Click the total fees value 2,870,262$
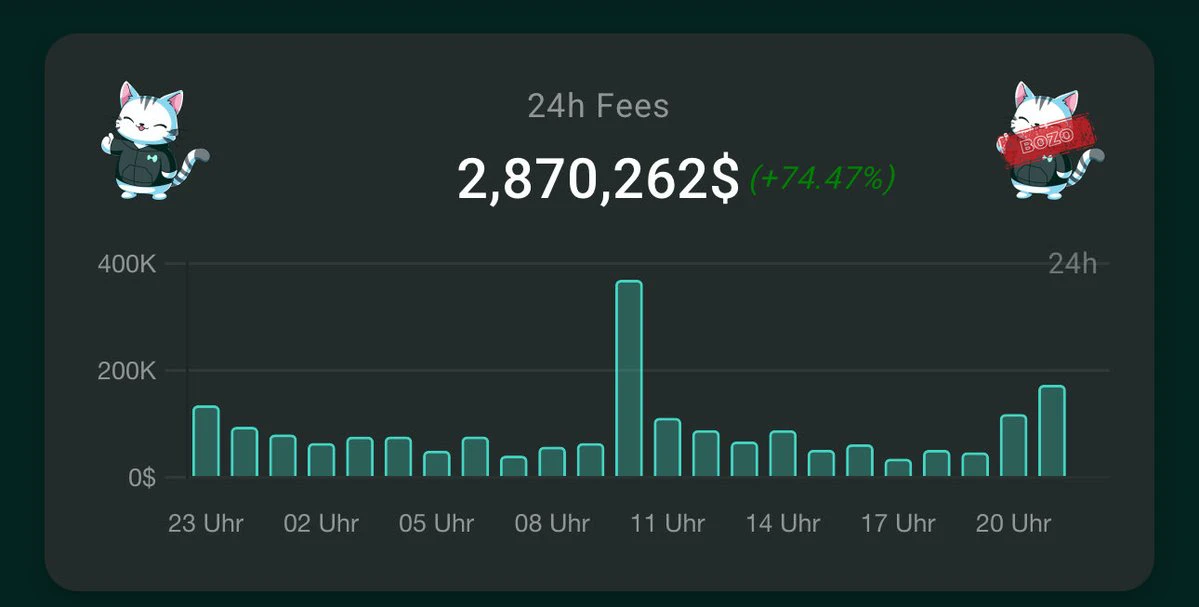Viewport: 1199px width, 607px height. pyautogui.click(x=598, y=179)
